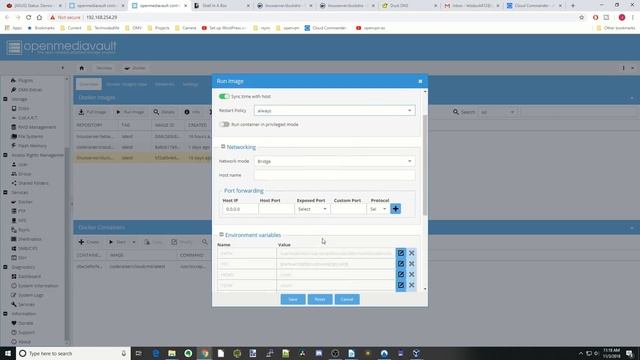This screenshot has width=640, height=360.
Task: Collapse the Services tree group
Action: pyautogui.click(x=5, y=192)
